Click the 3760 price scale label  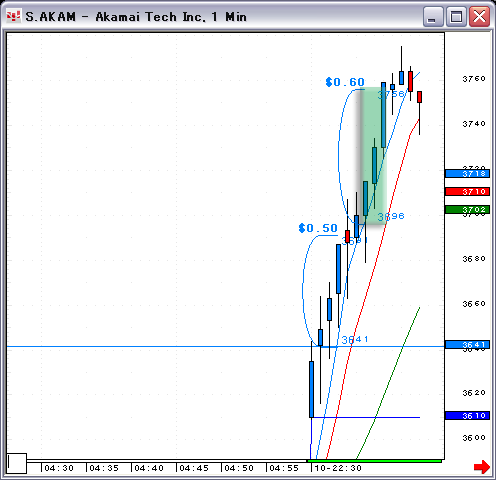point(474,79)
